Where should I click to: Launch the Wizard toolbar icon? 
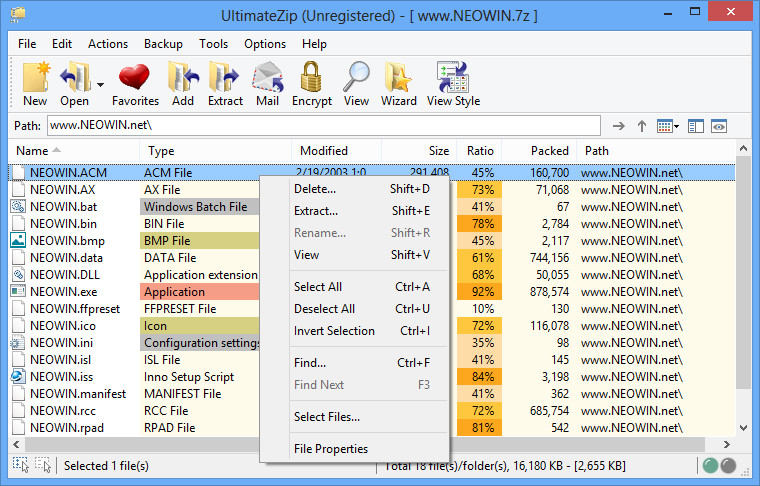point(398,77)
